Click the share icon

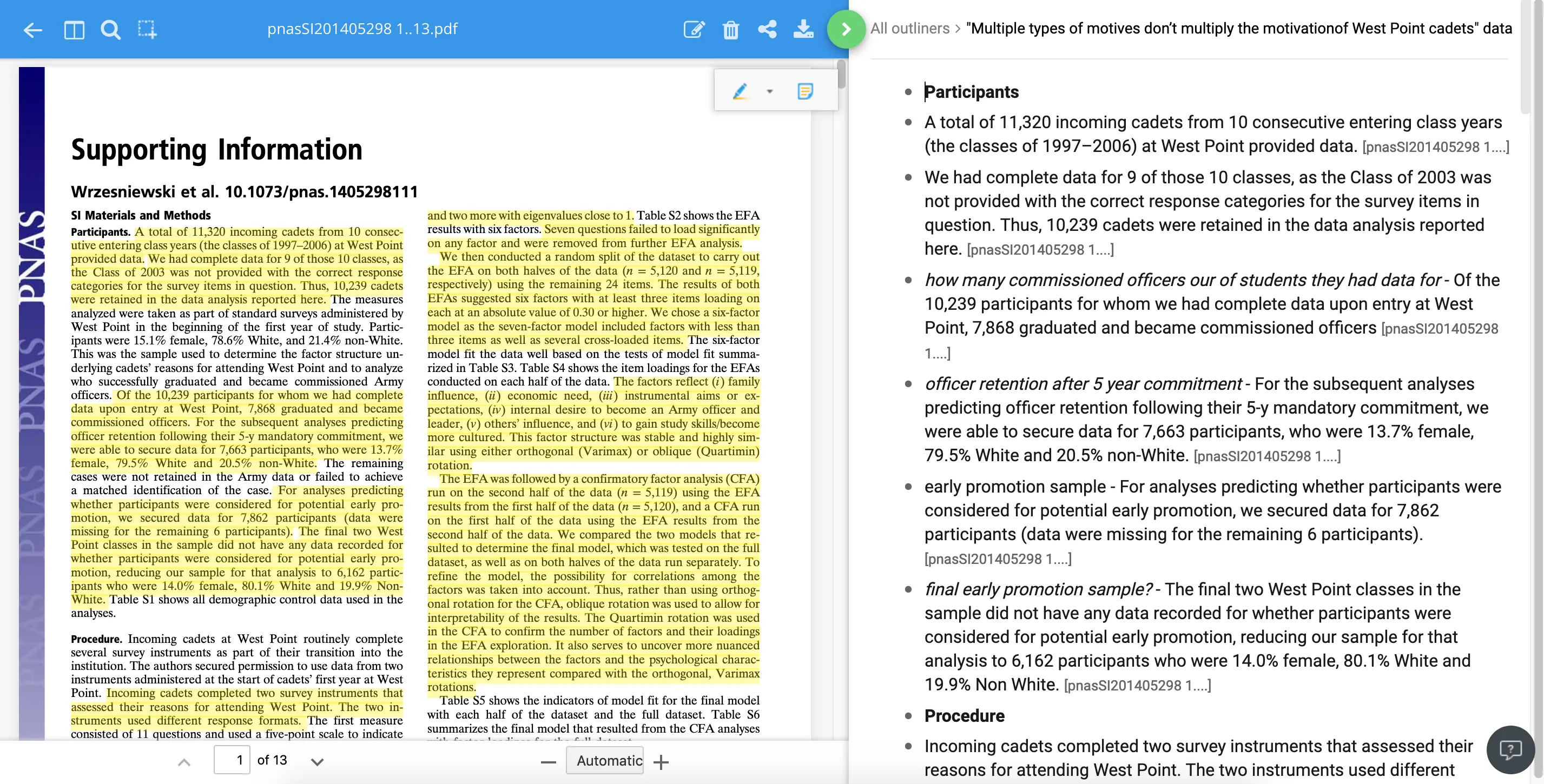click(767, 29)
